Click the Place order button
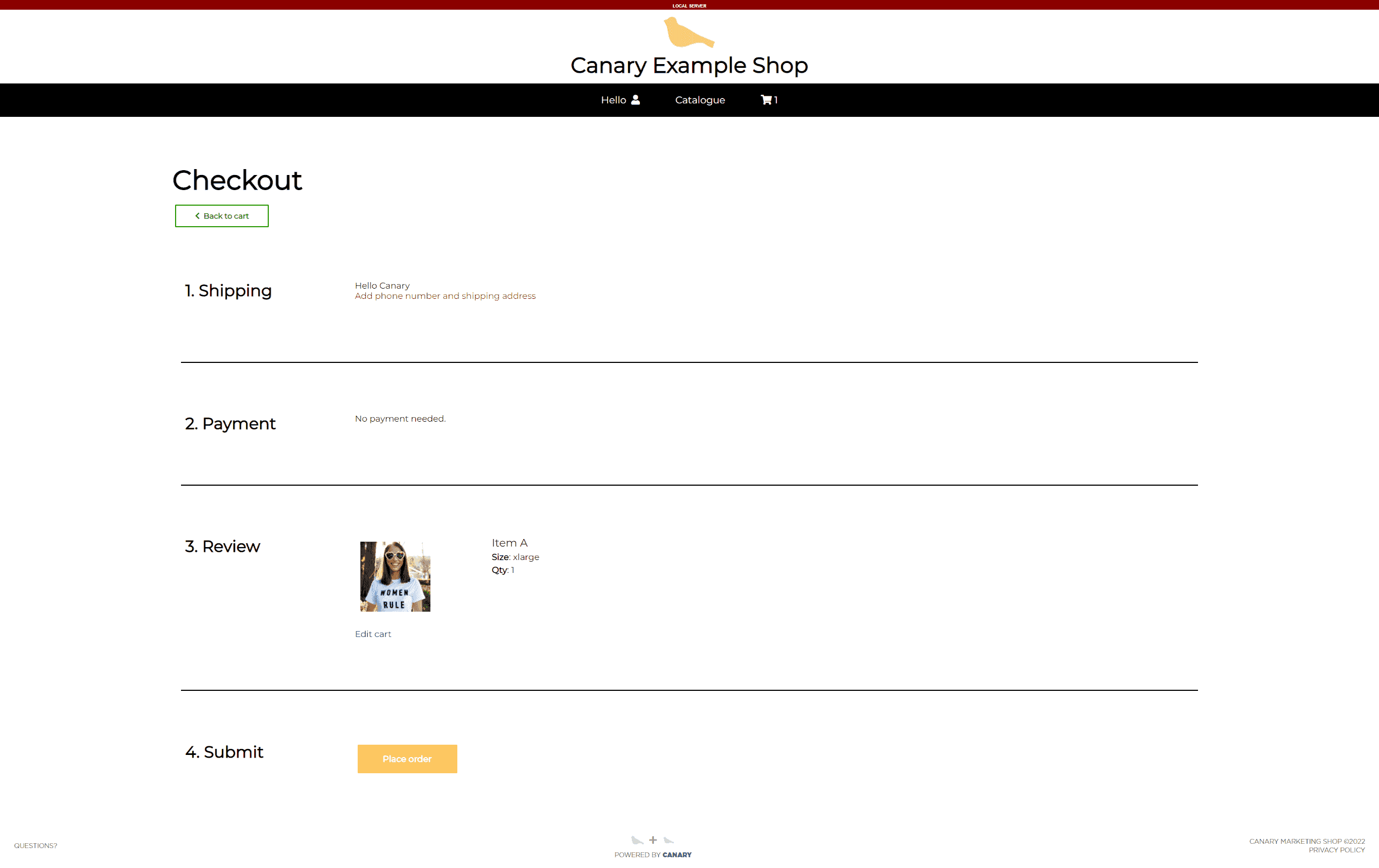Screen dimensions: 1379x868 pos(407,759)
